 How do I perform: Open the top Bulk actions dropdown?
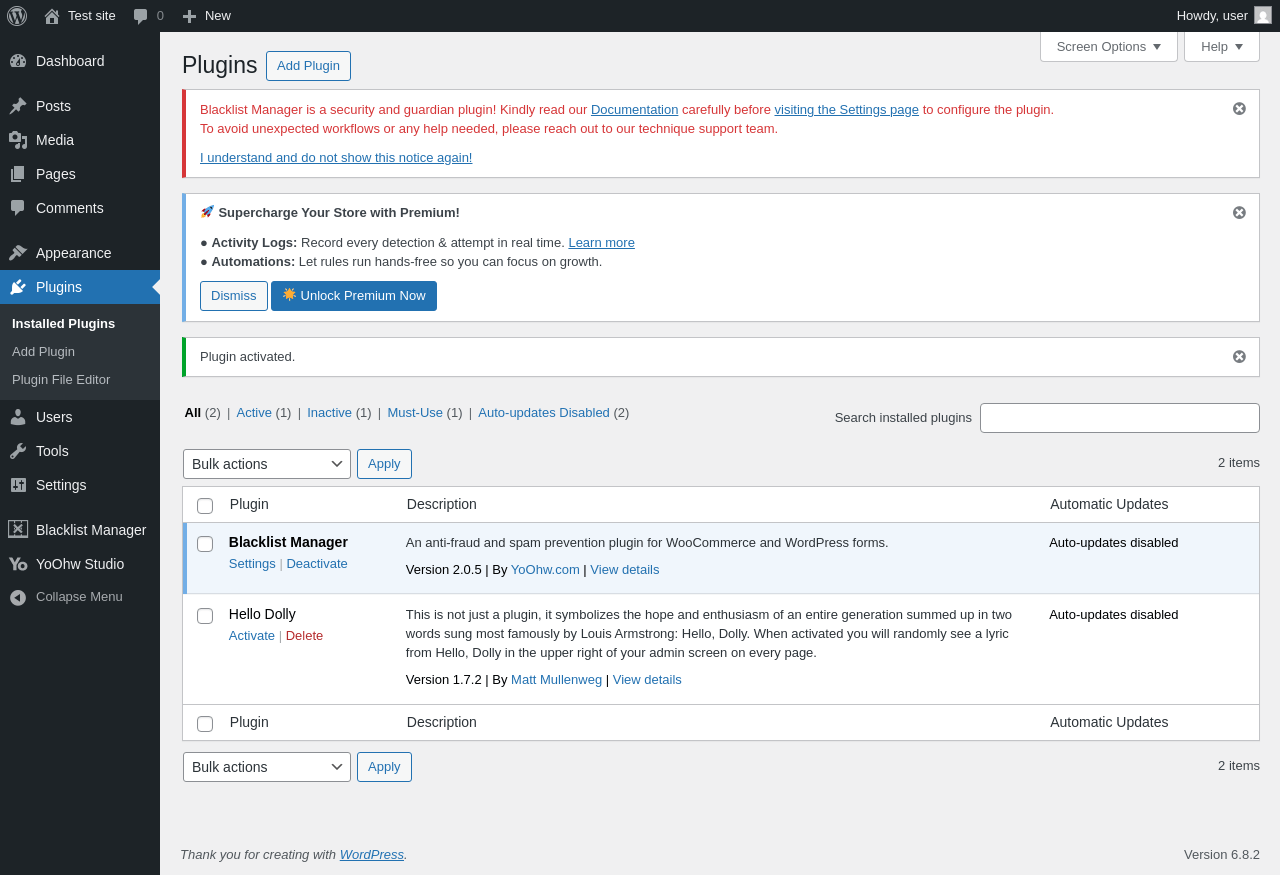click(267, 464)
